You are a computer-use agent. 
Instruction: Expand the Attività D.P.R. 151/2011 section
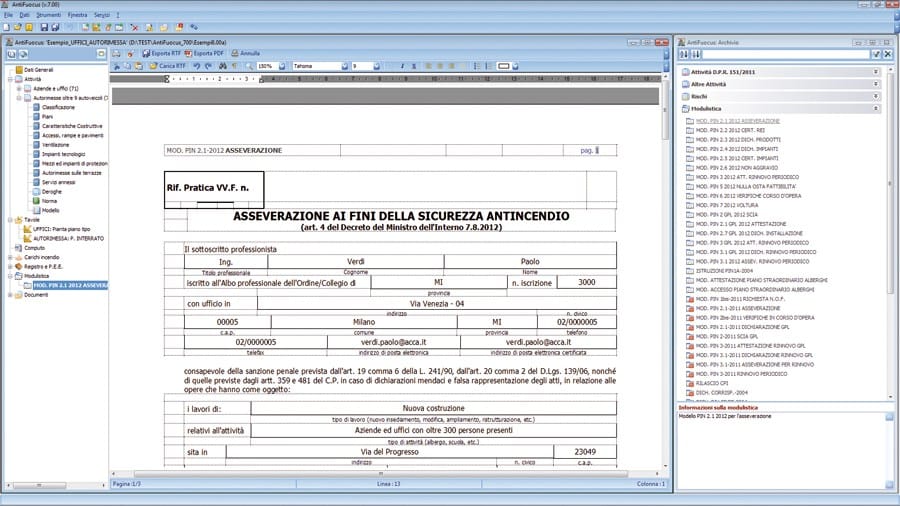875,73
